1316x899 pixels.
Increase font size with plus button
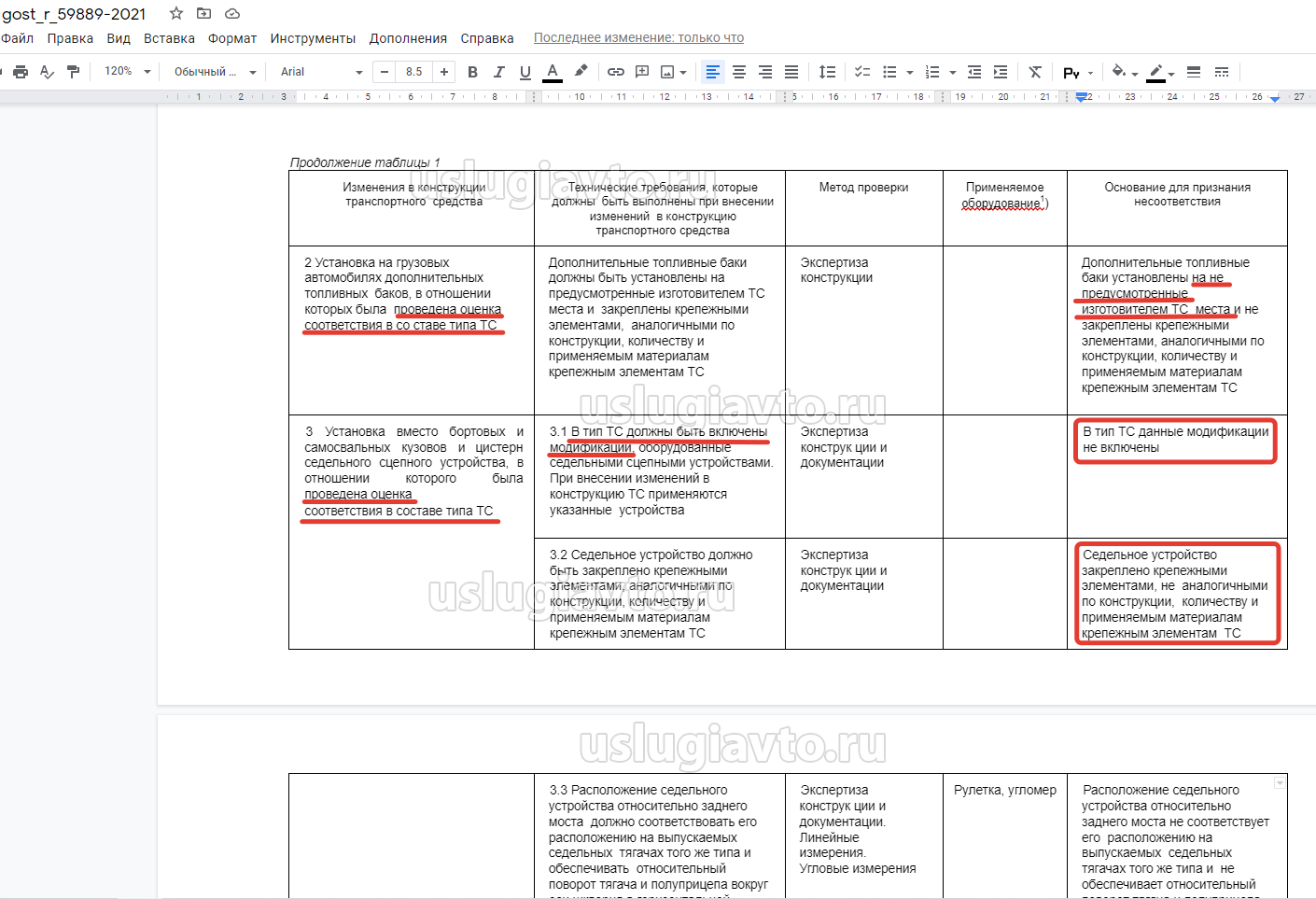tap(444, 72)
